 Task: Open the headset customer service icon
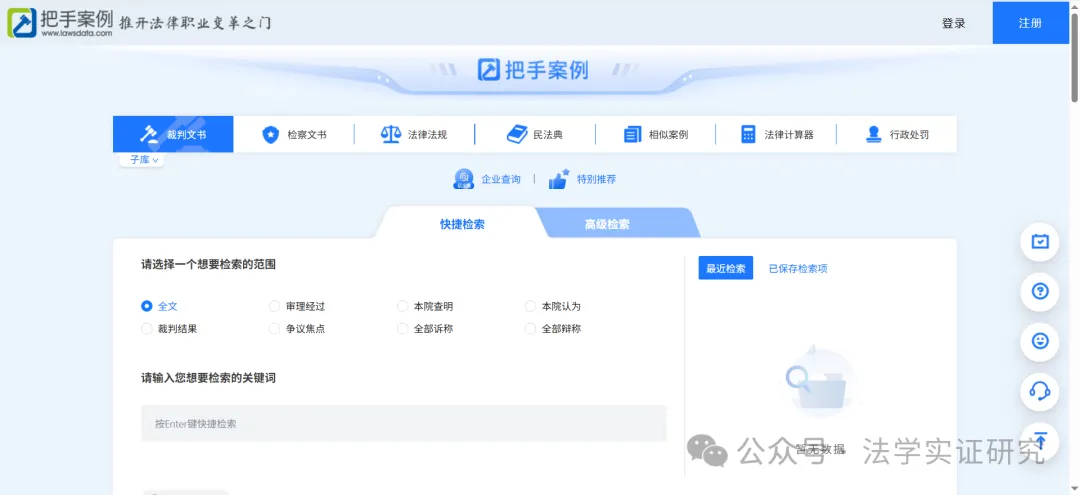1039,391
